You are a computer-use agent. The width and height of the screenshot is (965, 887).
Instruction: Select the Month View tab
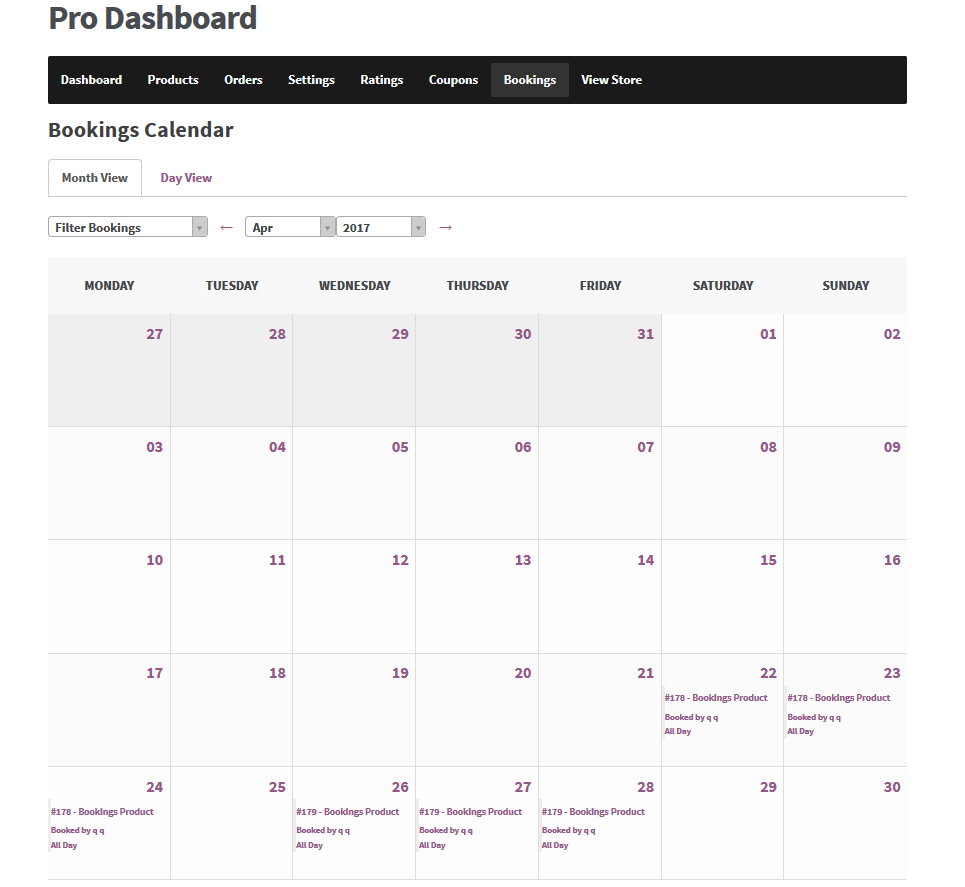click(x=95, y=178)
